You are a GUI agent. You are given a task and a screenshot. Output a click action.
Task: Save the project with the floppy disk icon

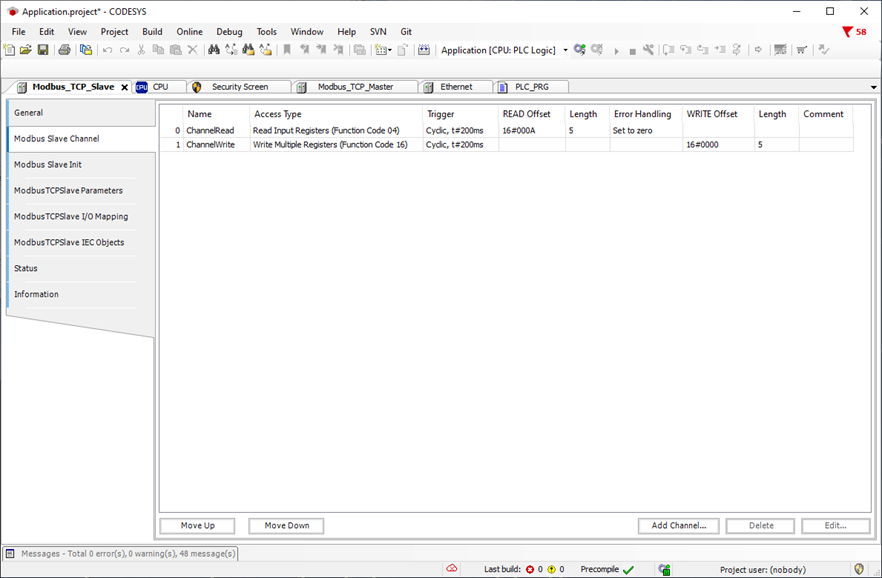tap(42, 50)
